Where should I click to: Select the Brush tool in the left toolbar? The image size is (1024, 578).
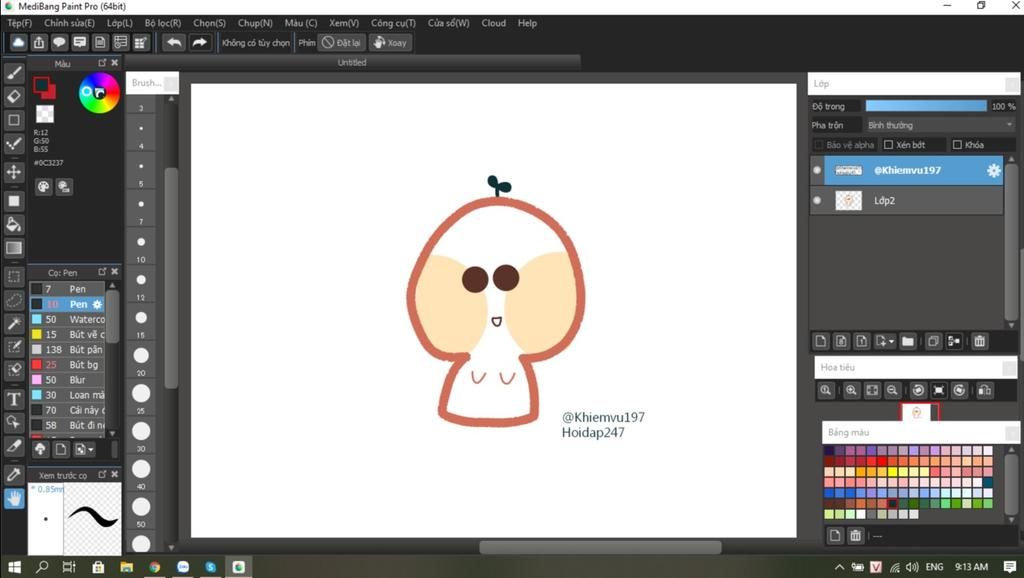point(14,73)
